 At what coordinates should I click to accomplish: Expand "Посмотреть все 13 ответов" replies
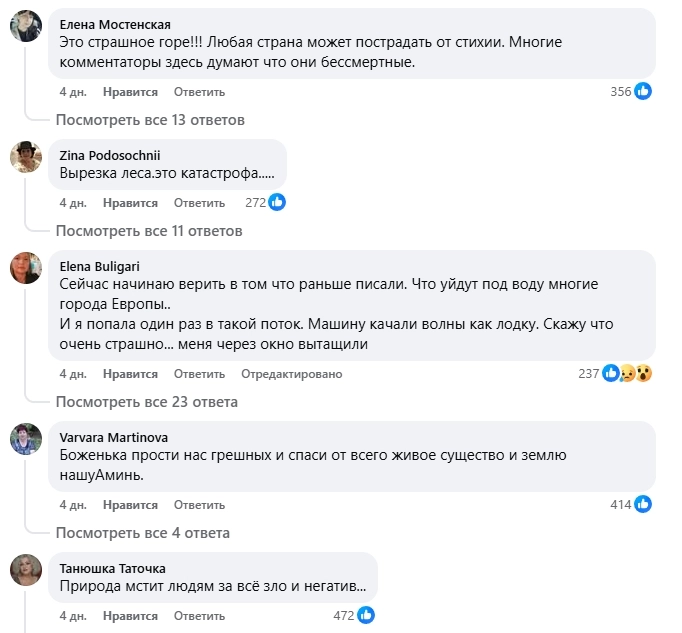pos(150,120)
